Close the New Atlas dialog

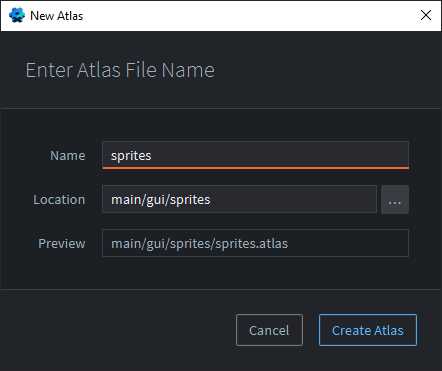click(x=426, y=15)
